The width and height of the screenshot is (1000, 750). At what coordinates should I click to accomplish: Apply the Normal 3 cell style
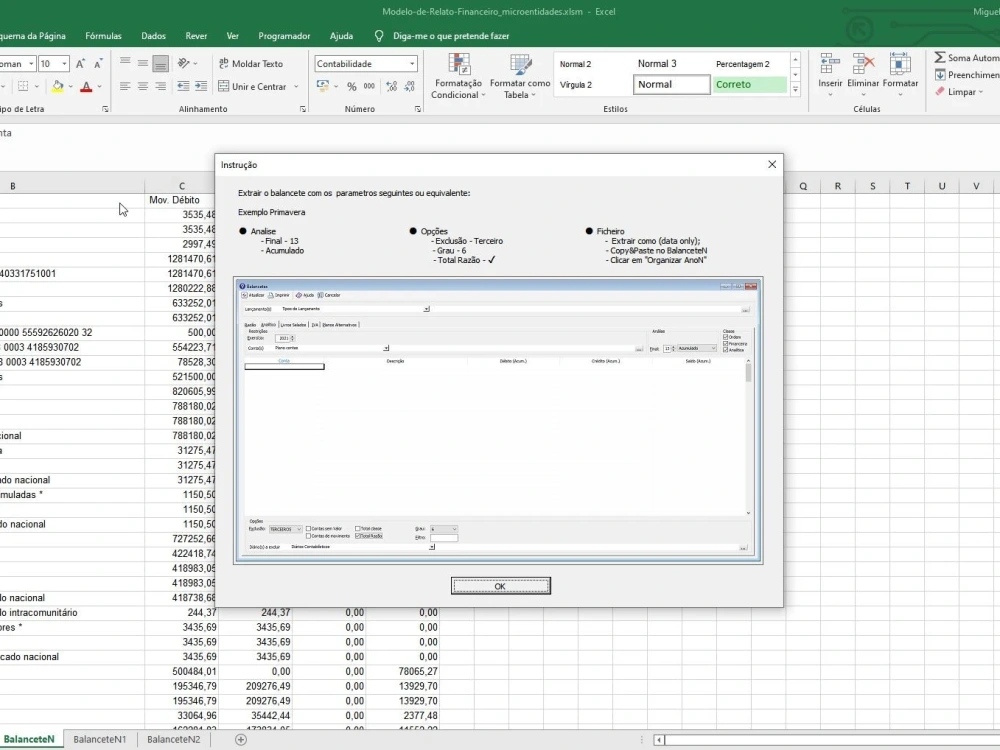coord(671,63)
